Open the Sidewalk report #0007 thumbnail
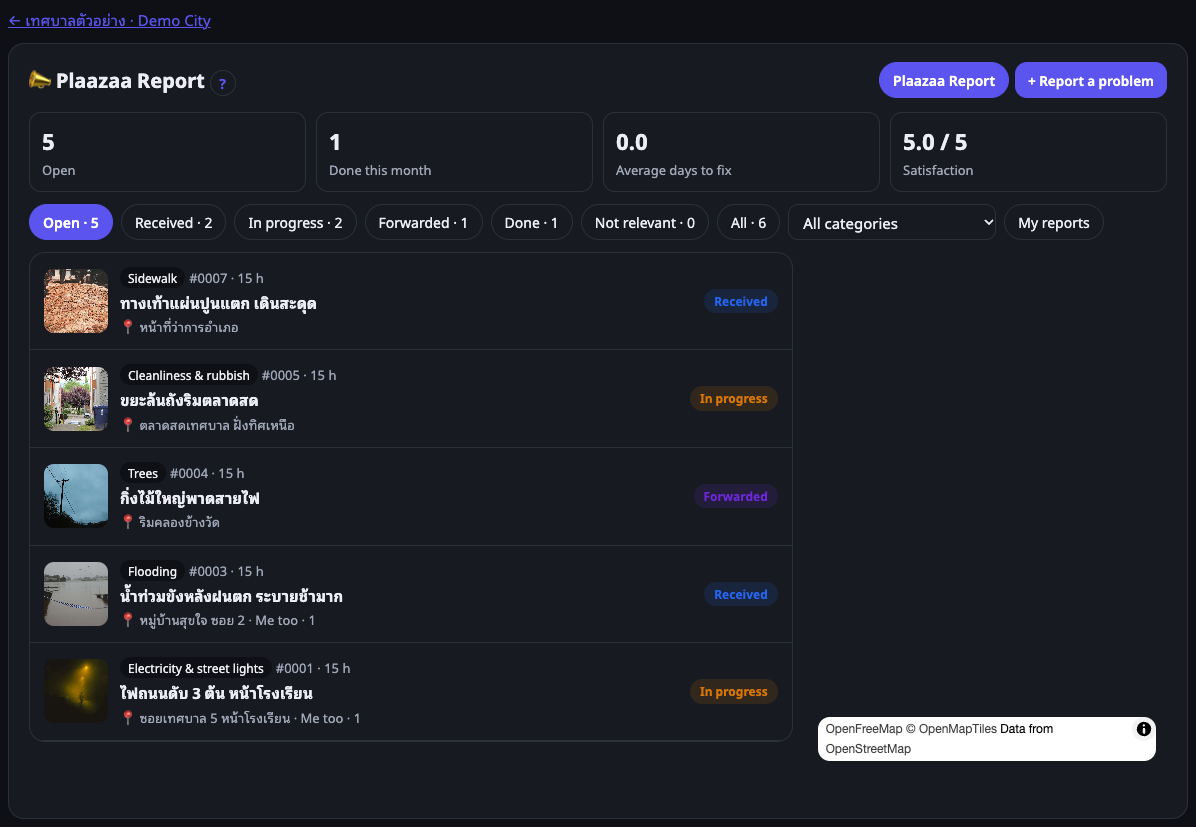Screen dimensions: 1196x827 coord(76,301)
